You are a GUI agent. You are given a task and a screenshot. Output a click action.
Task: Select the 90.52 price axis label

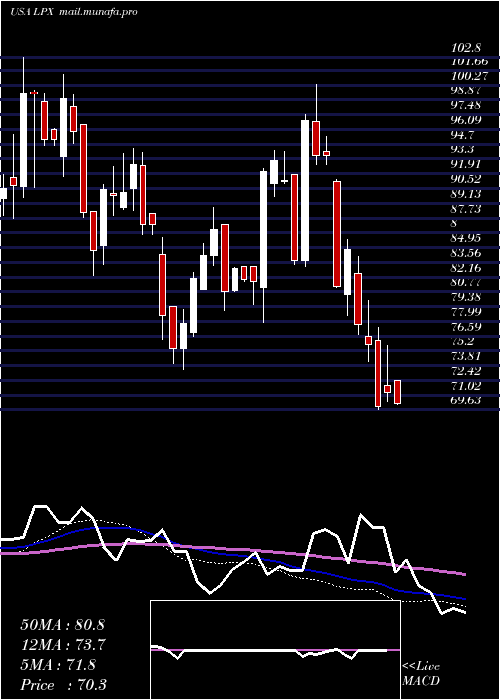[x=467, y=179]
